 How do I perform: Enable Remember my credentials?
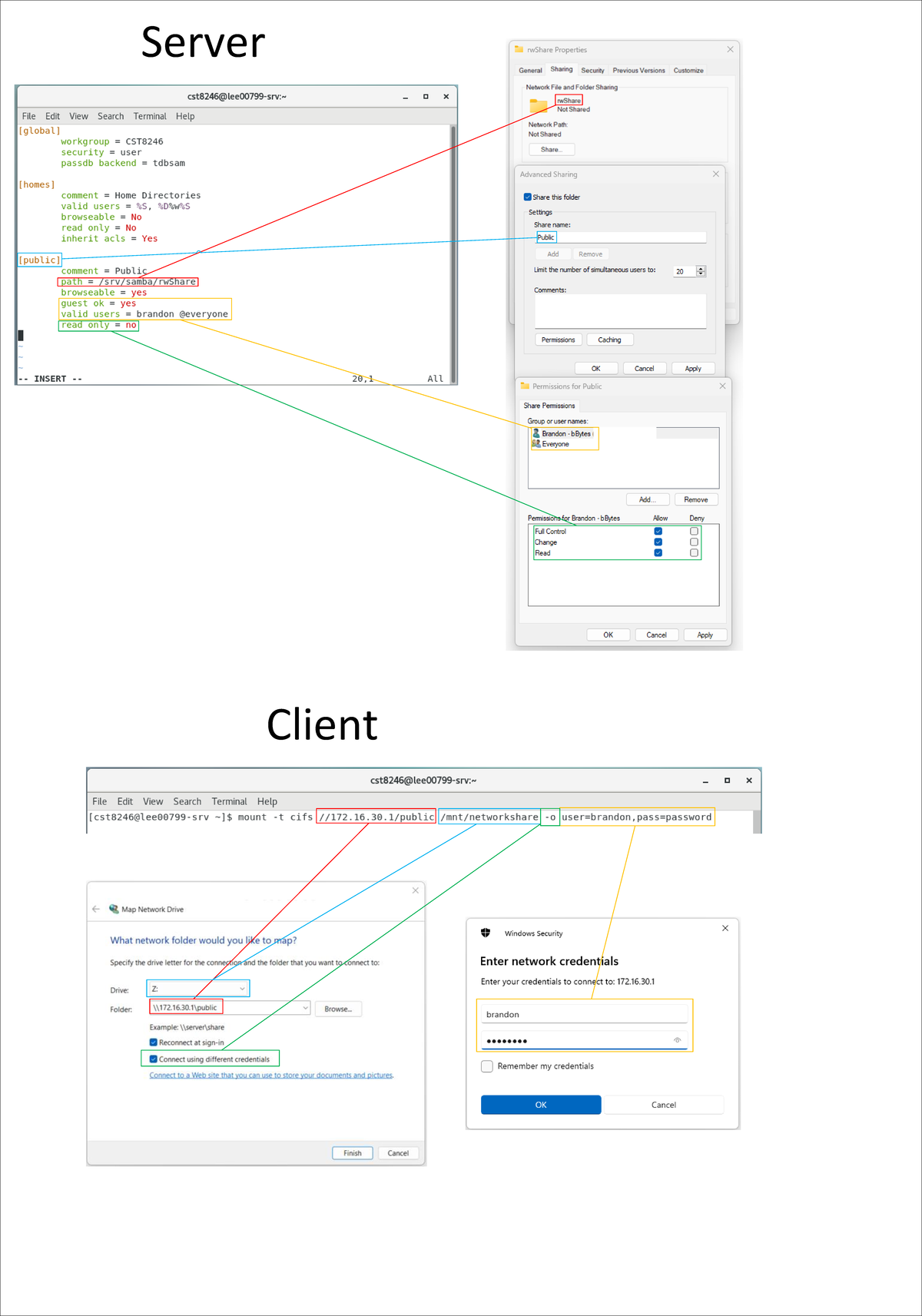pyautogui.click(x=487, y=1066)
